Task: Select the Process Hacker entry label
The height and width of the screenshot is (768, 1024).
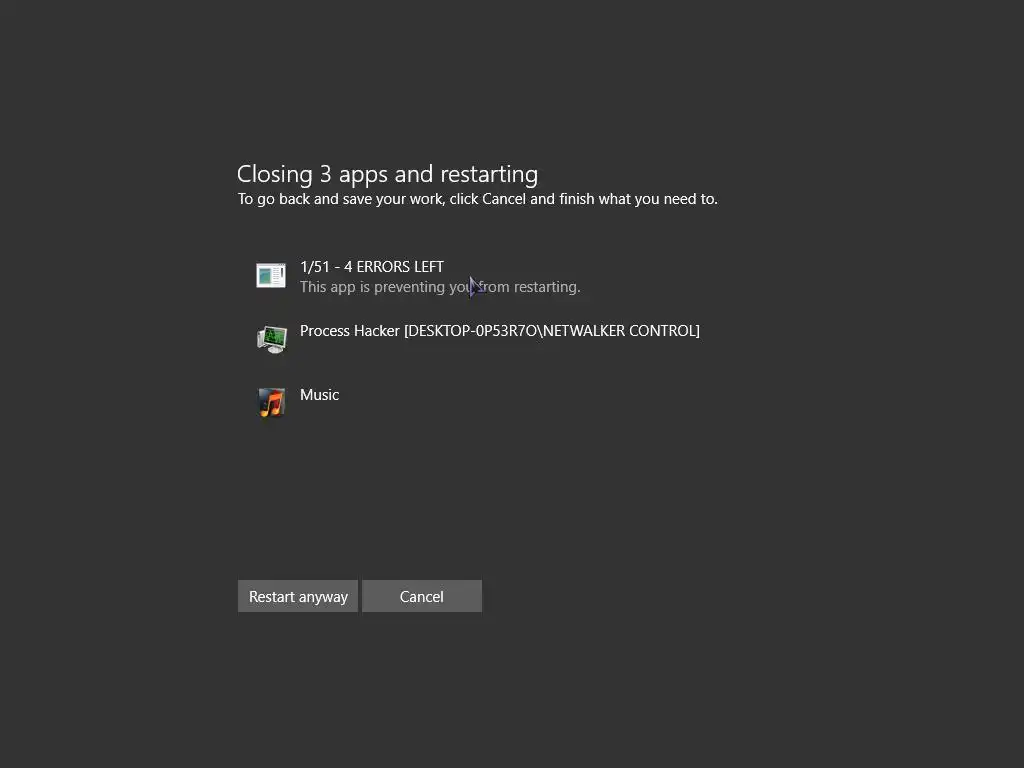Action: [x=500, y=331]
